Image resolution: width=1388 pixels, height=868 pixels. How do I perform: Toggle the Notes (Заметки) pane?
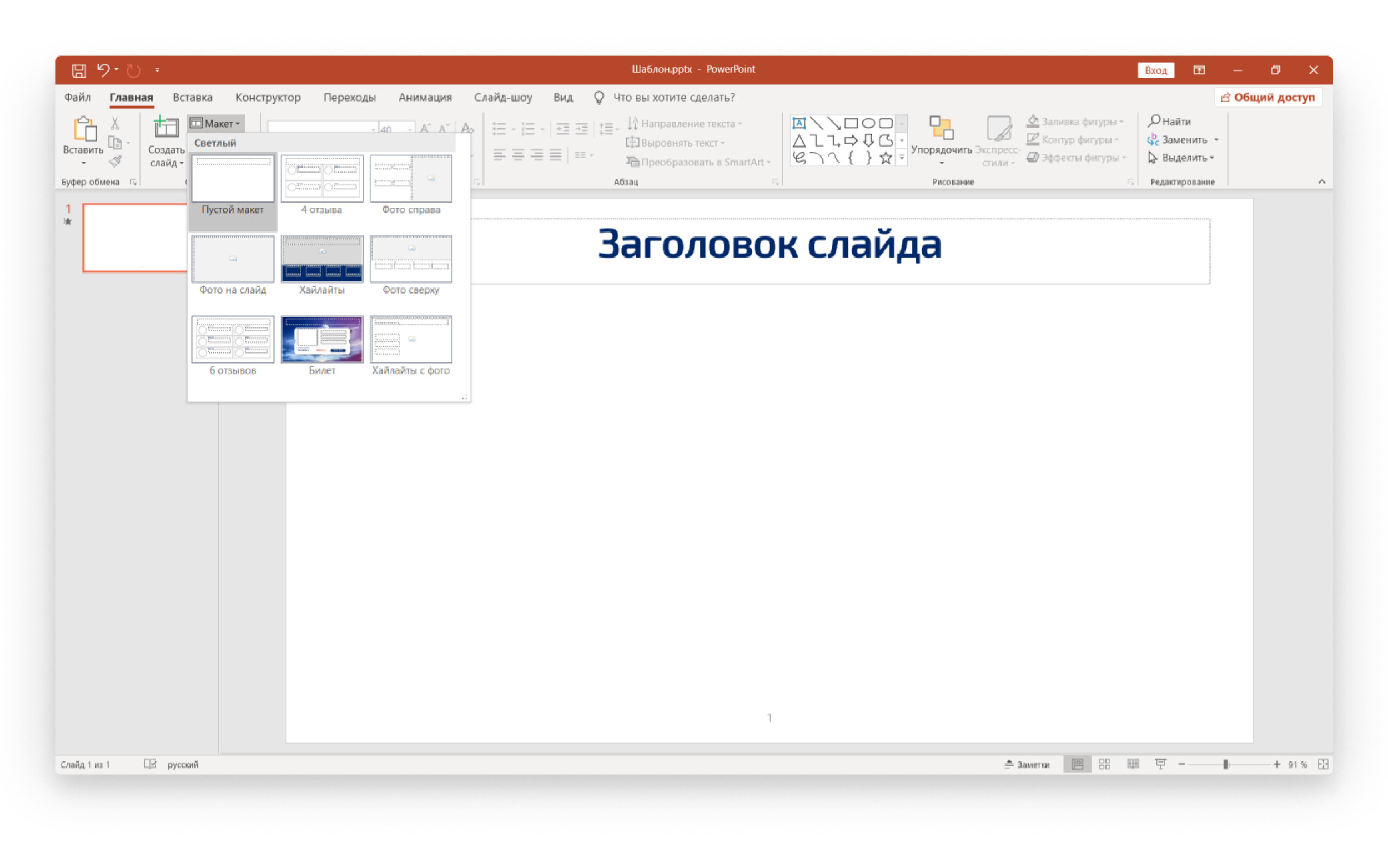1026,764
